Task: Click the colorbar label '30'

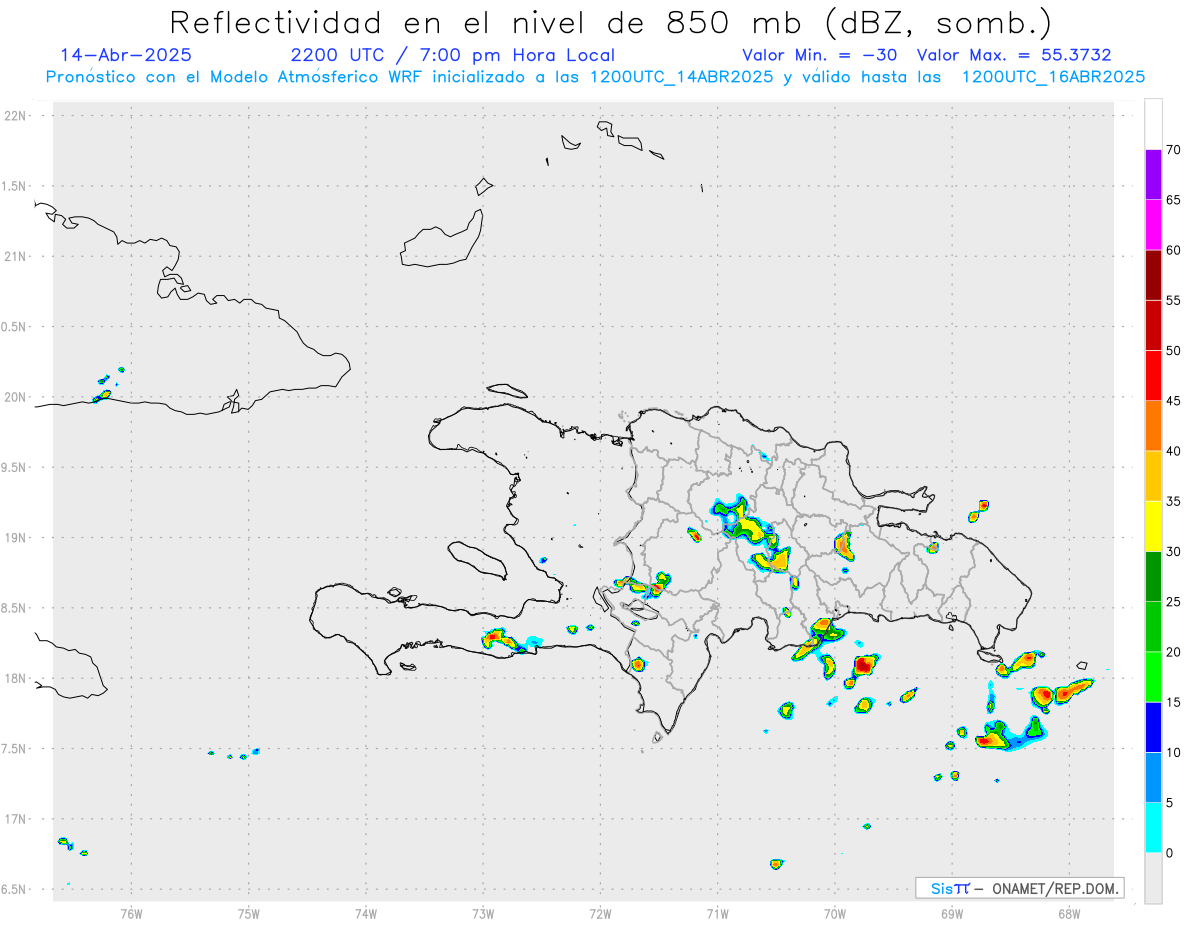Action: [1173, 551]
